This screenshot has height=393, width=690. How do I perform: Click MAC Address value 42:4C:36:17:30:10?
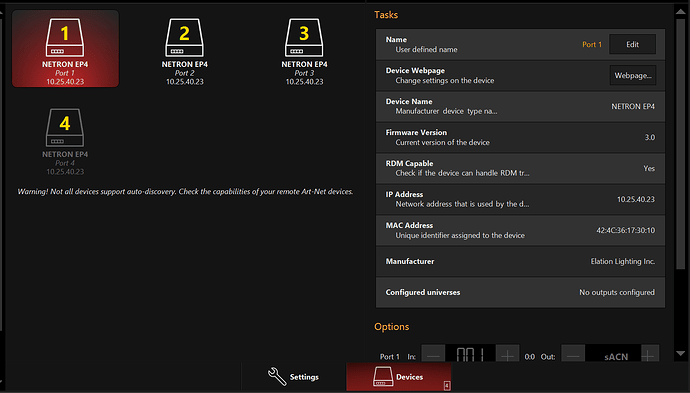click(x=625, y=230)
